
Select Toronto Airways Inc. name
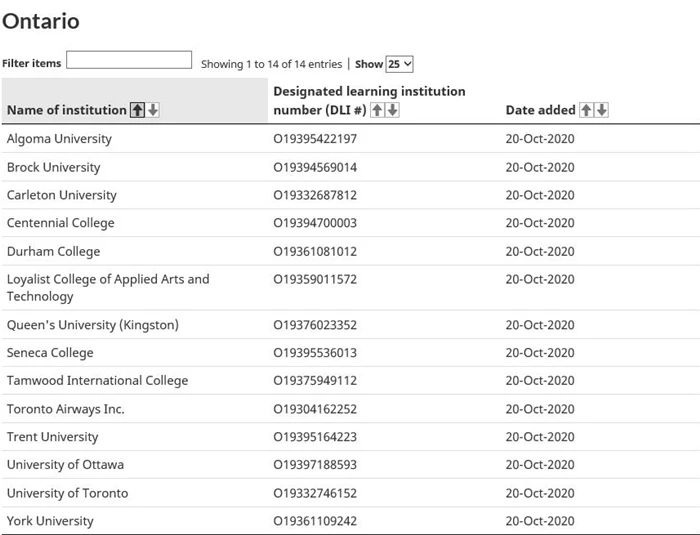coord(66,409)
